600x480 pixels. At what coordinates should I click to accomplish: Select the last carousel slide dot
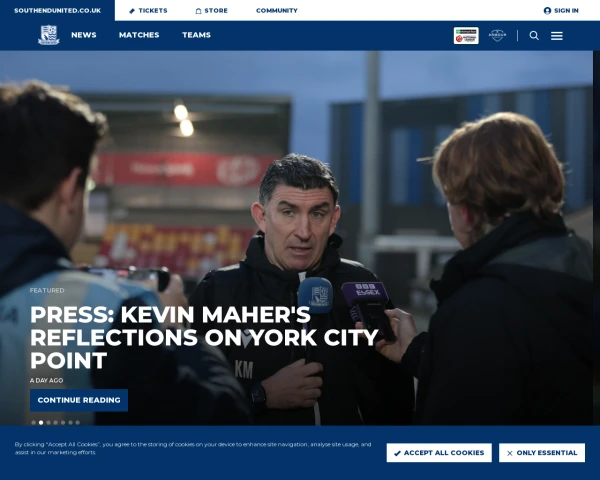tap(78, 423)
